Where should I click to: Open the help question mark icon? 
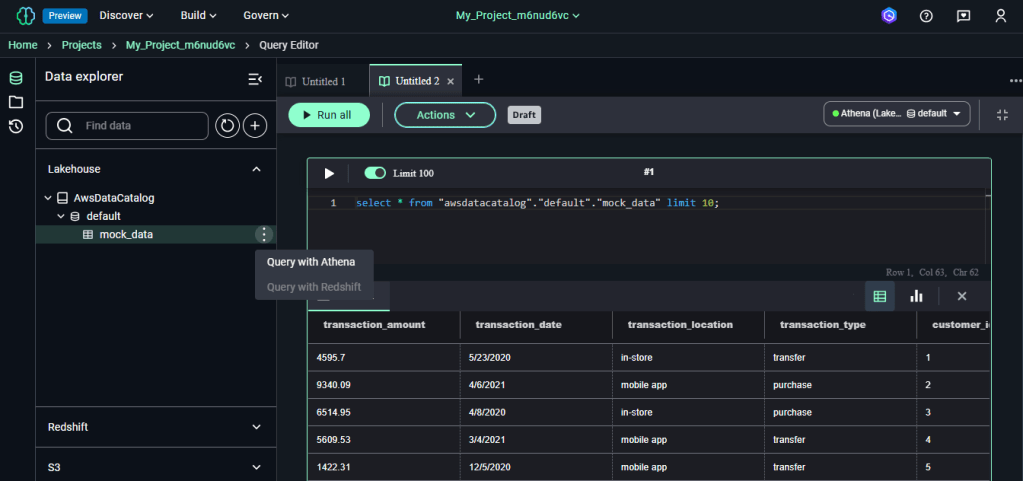click(x=926, y=16)
